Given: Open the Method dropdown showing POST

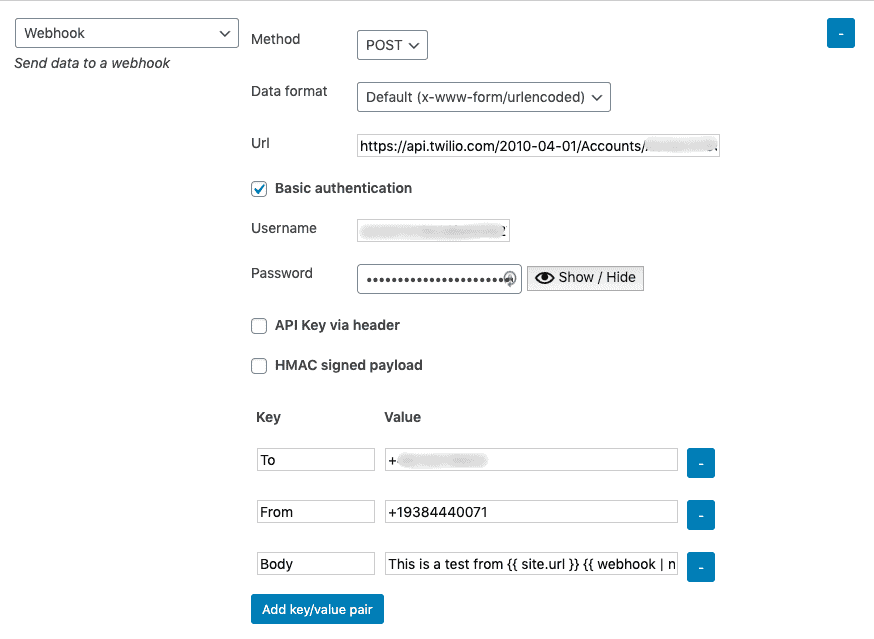Looking at the screenshot, I should pyautogui.click(x=392, y=45).
